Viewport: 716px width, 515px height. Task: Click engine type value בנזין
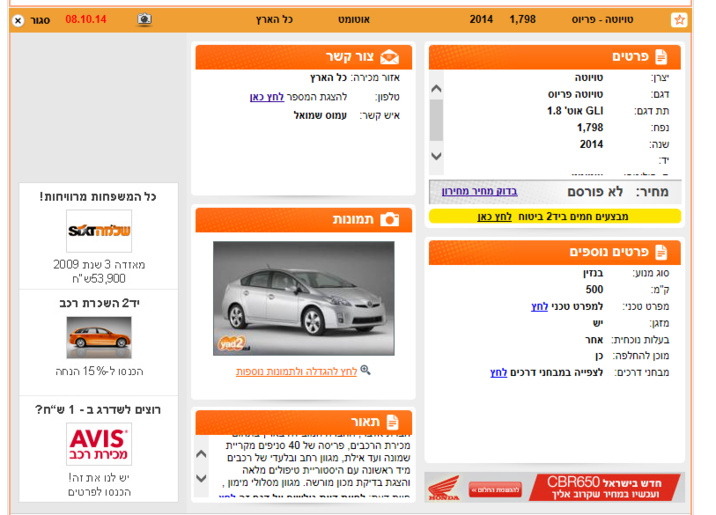click(593, 273)
